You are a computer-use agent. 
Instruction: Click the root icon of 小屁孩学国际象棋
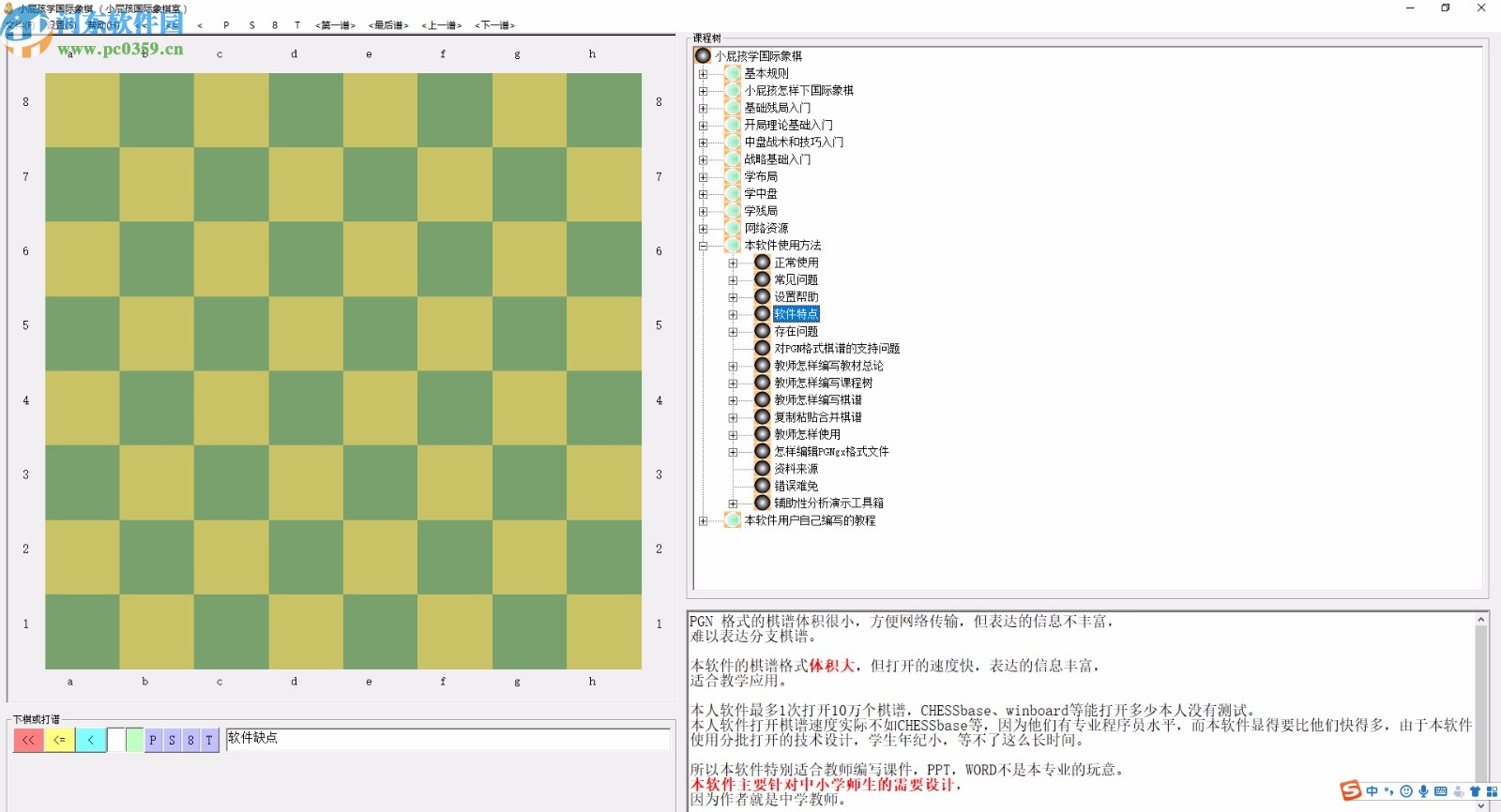coord(703,56)
